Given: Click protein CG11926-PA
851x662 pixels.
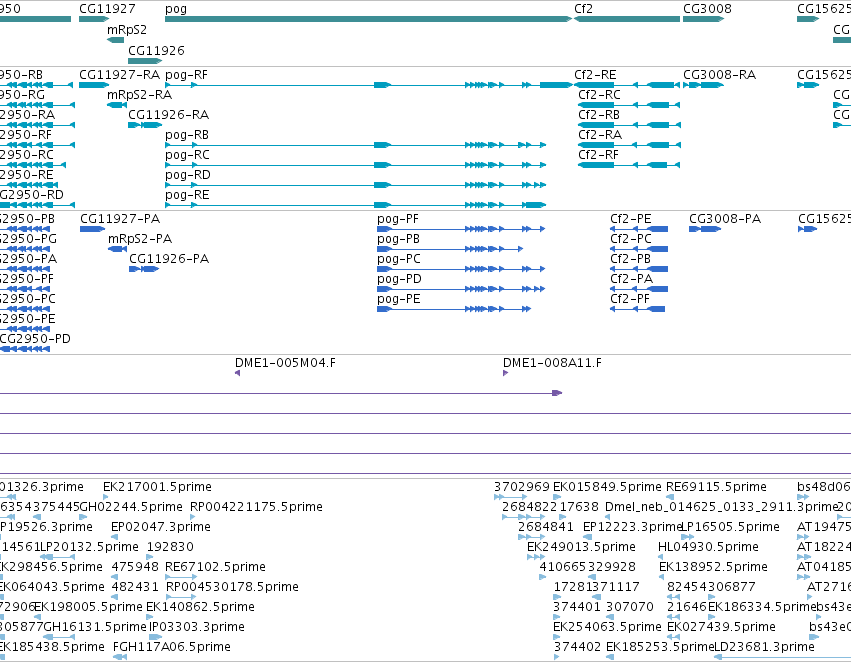Looking at the screenshot, I should (x=144, y=269).
